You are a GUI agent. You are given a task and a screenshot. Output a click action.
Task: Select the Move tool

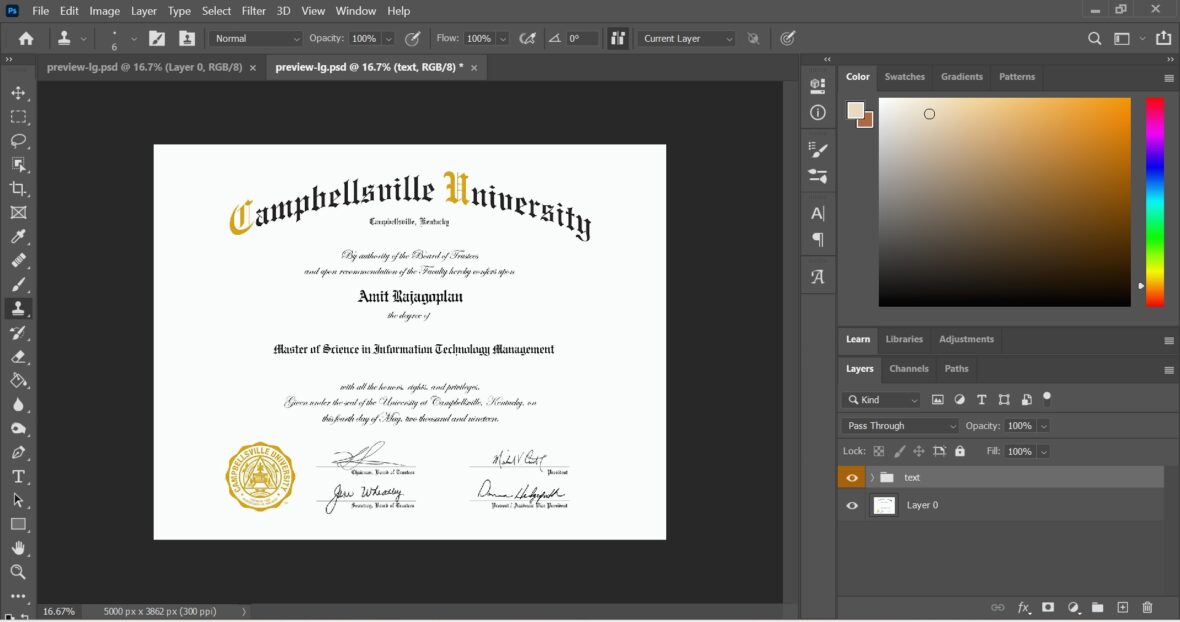click(18, 93)
